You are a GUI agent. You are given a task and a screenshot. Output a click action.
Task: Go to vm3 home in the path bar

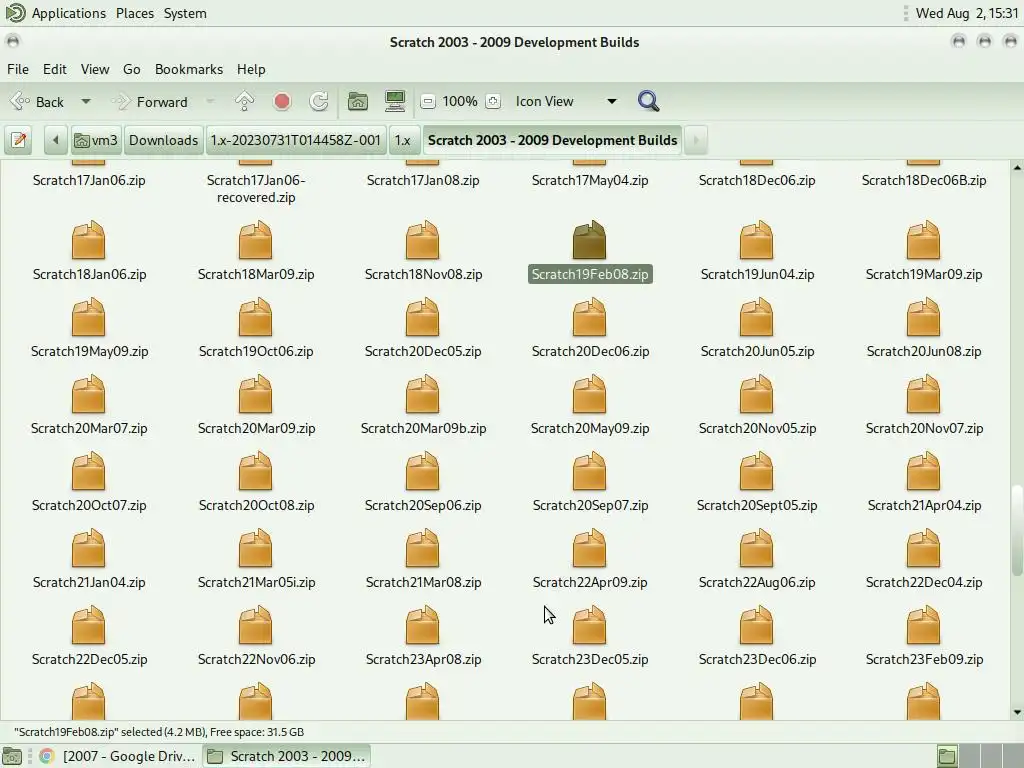click(96, 140)
